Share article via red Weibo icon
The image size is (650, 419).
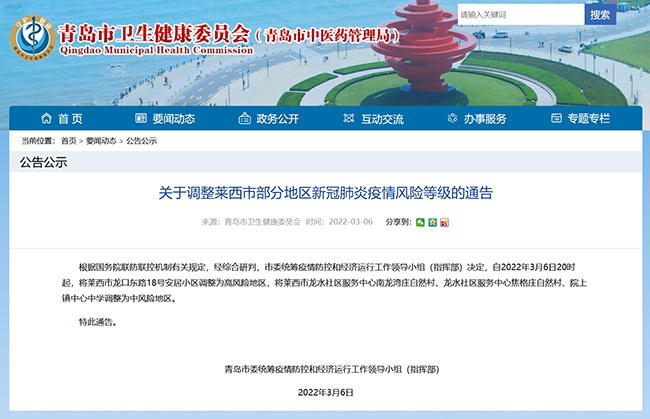444,222
